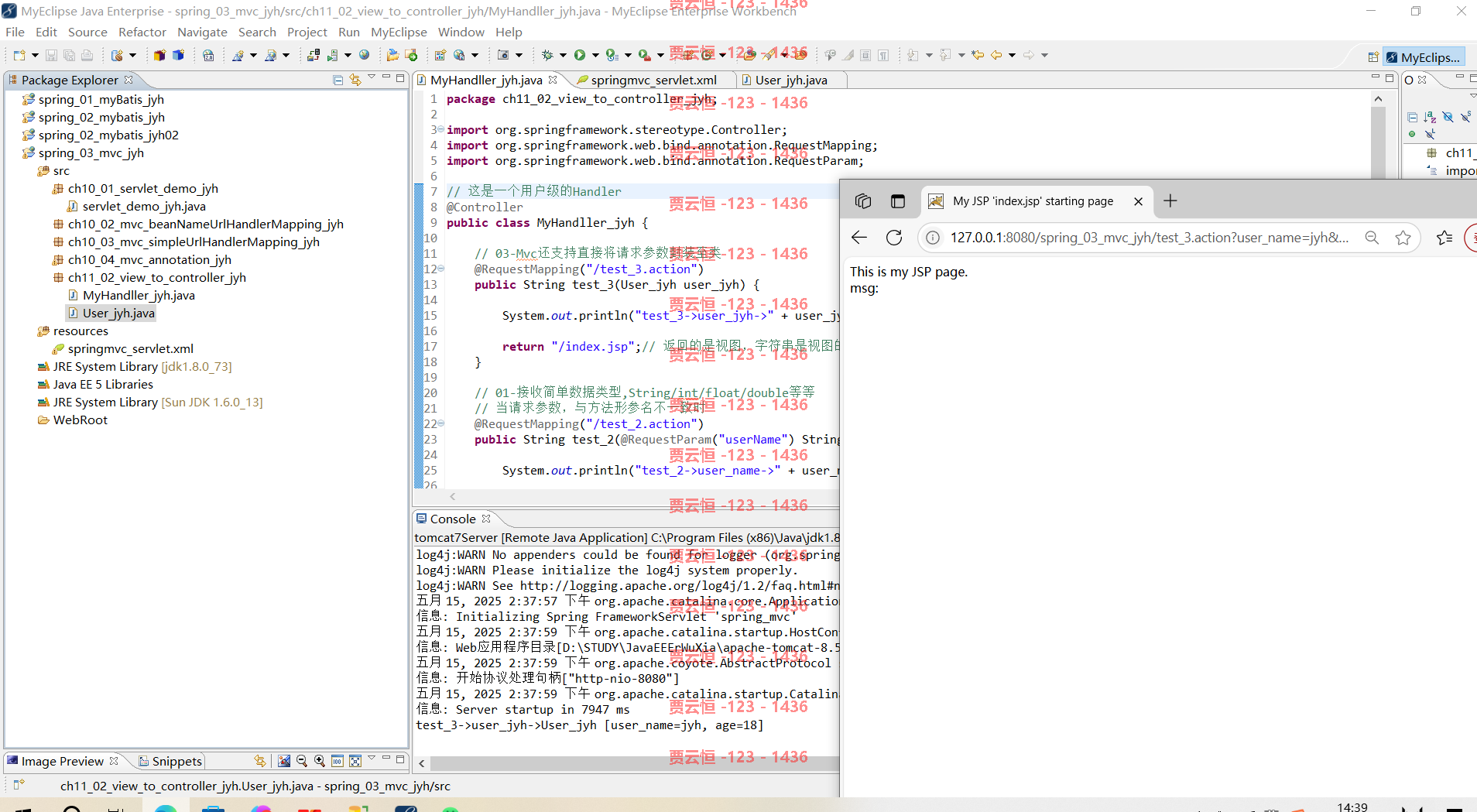Toggle Hide Non-Public Members in Outline panel

tap(1412, 134)
